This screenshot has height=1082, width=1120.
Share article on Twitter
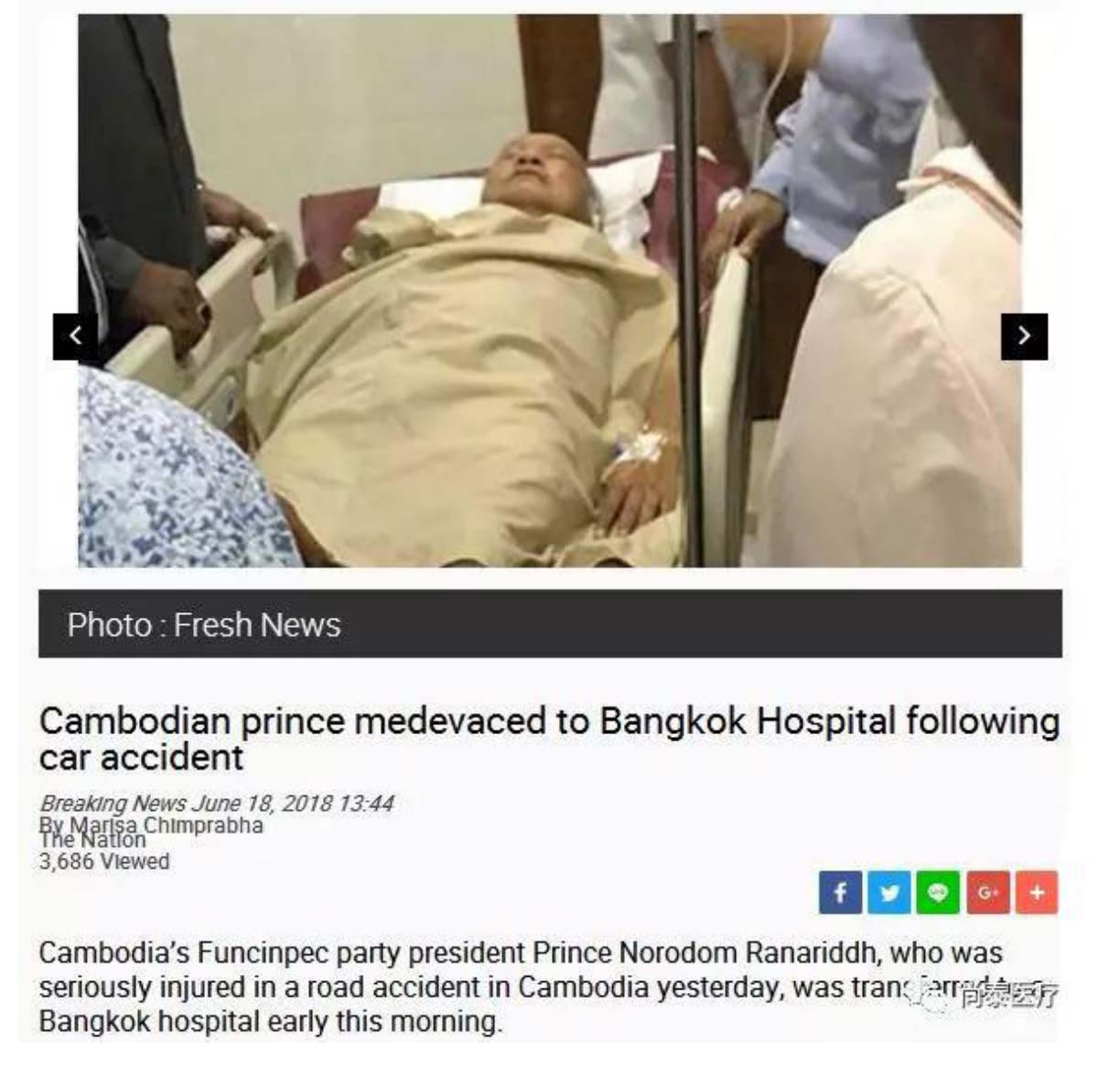pos(888,892)
